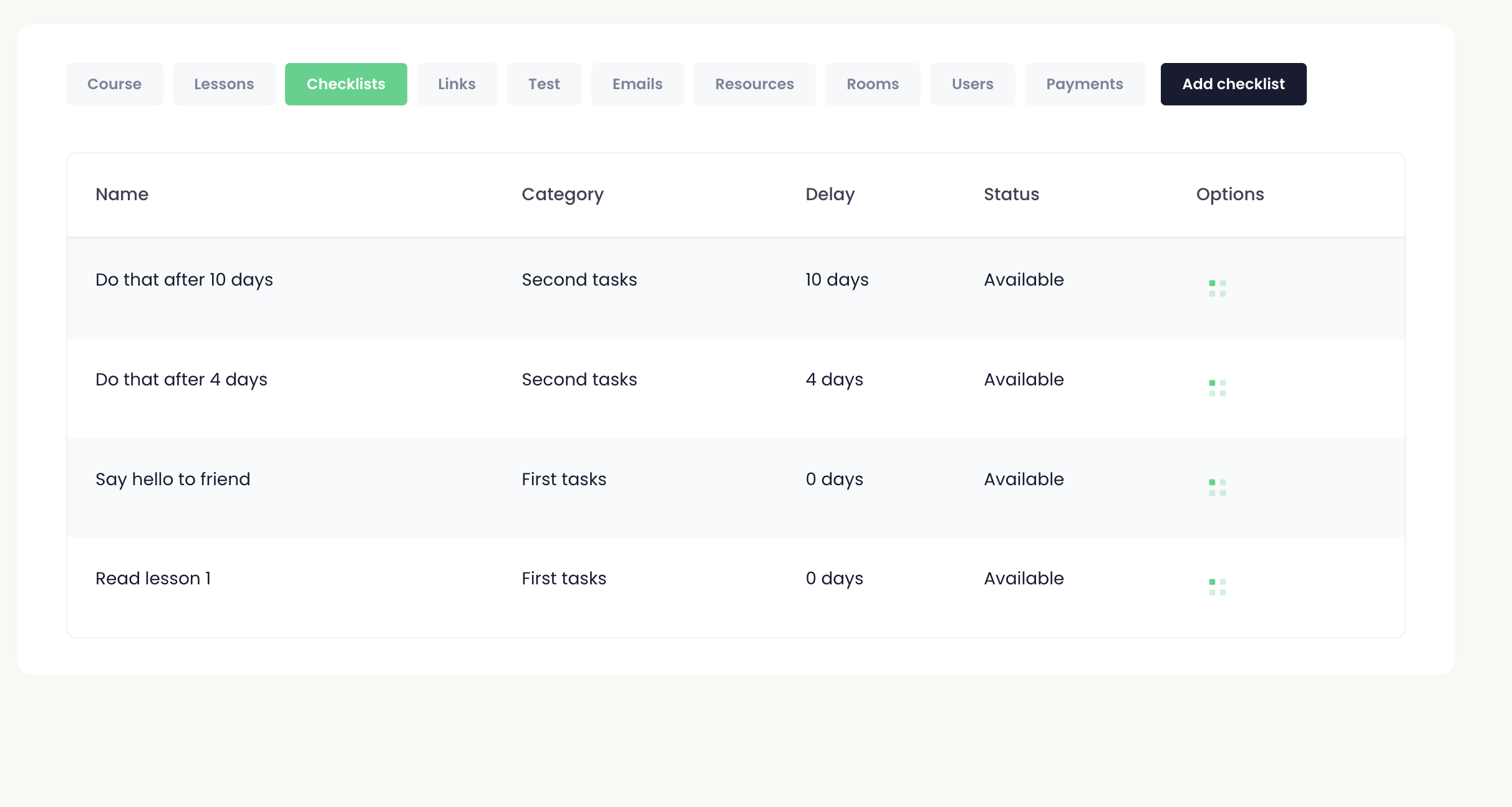
Task: Open the Rooms tab
Action: (x=872, y=84)
